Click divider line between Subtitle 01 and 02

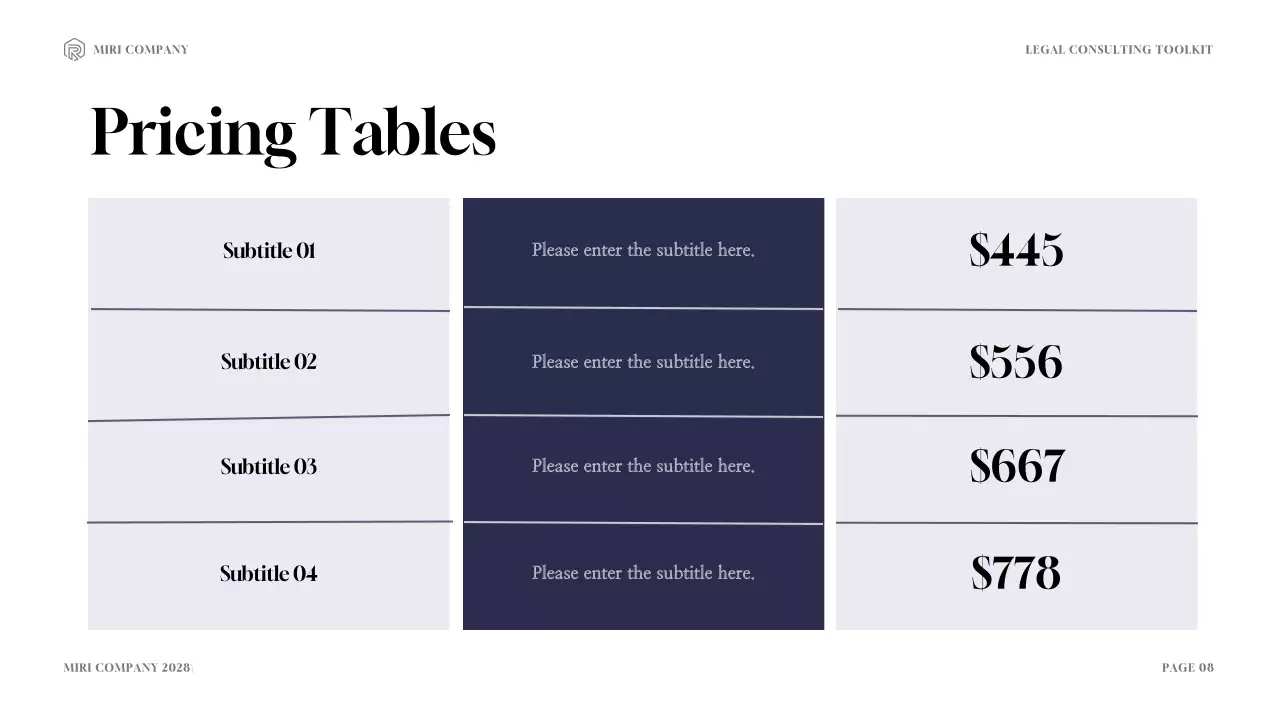270,310
